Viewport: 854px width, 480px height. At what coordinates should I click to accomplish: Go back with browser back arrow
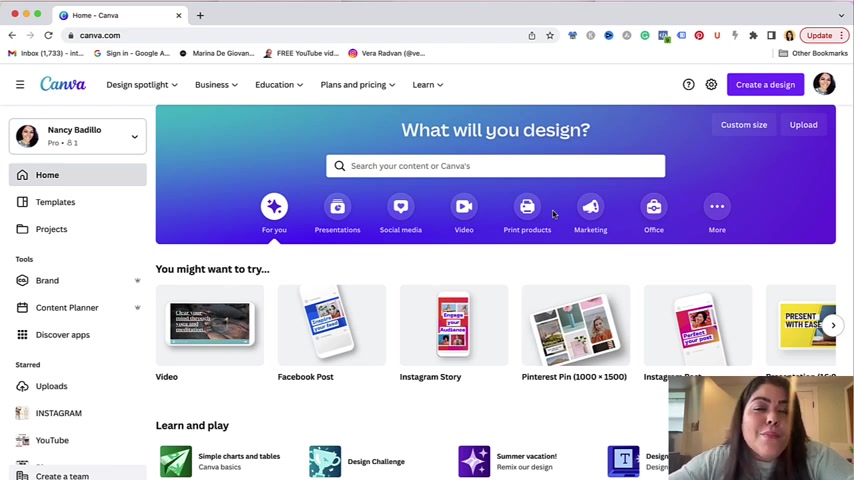12,35
